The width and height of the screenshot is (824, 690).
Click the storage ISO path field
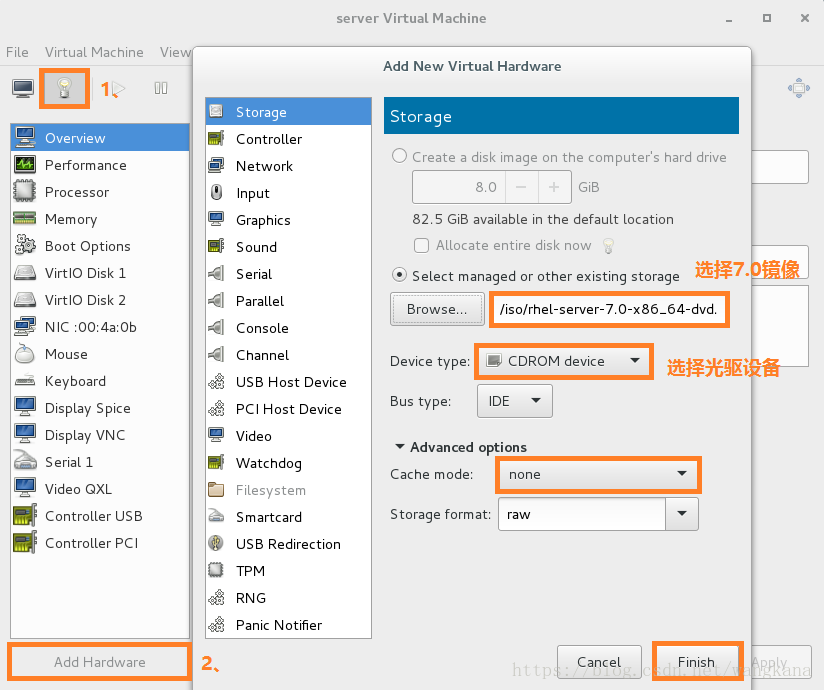pos(610,310)
